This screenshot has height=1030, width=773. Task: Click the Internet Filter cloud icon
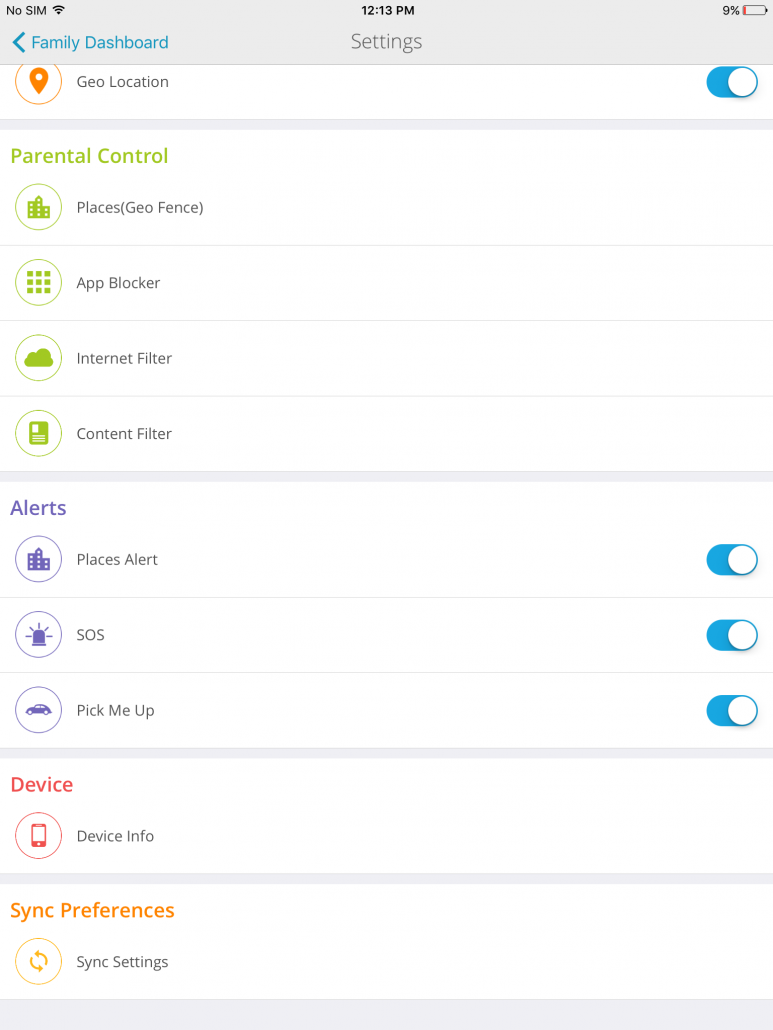pyautogui.click(x=38, y=358)
